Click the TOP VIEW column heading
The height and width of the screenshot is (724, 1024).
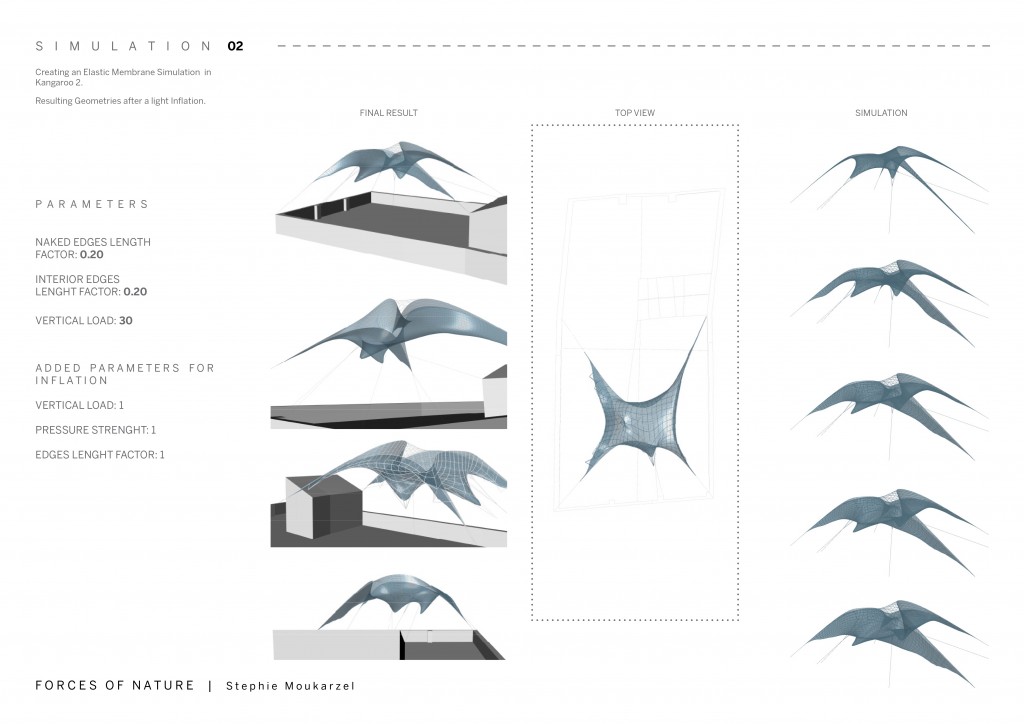click(x=635, y=113)
